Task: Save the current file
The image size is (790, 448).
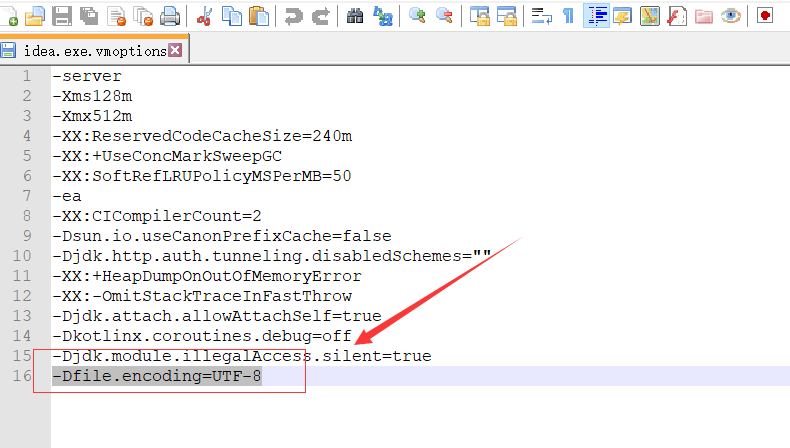Action: (x=62, y=16)
